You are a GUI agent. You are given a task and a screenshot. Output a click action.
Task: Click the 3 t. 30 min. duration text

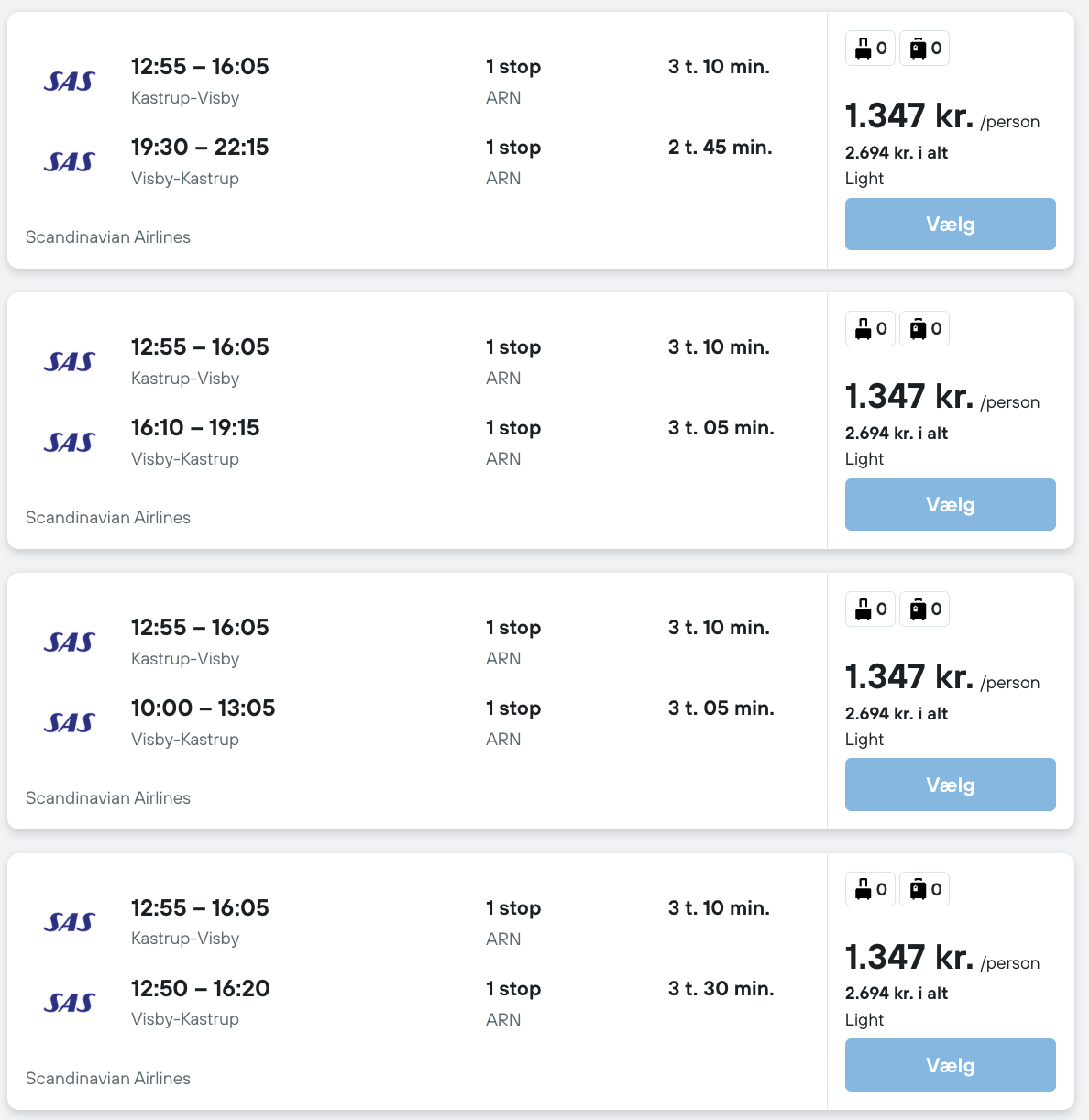[x=720, y=989]
